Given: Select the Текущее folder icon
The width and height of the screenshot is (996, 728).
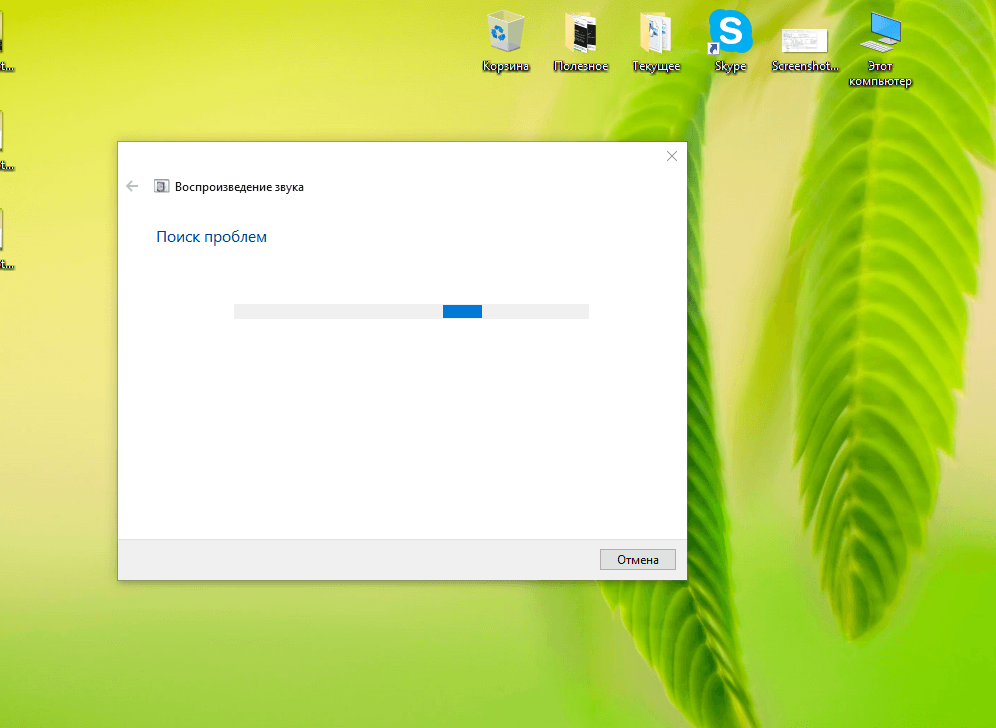Looking at the screenshot, I should point(656,32).
